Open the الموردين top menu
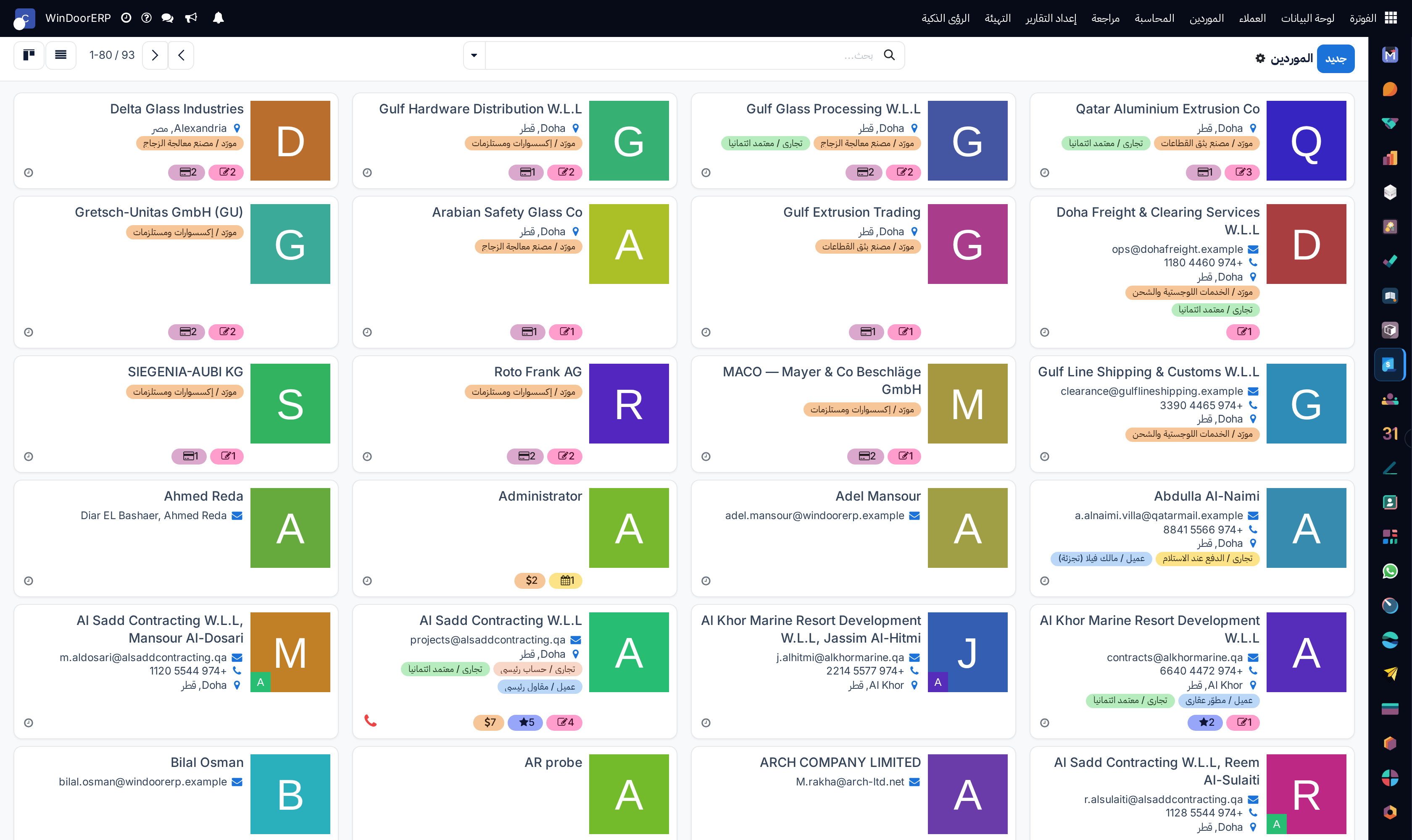Screen dimensions: 1412x840 pos(1207,18)
